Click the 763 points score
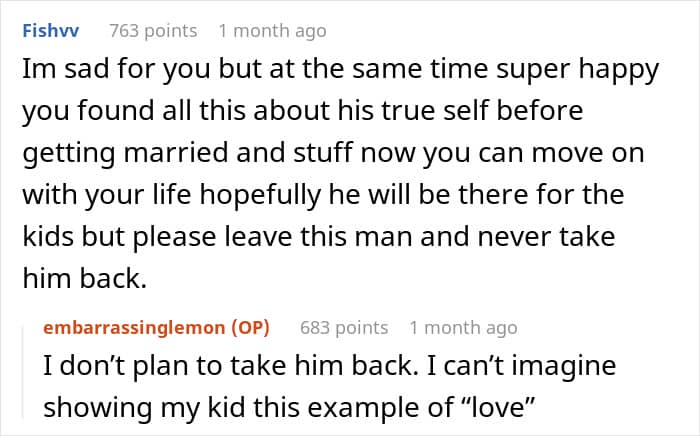 coord(153,31)
